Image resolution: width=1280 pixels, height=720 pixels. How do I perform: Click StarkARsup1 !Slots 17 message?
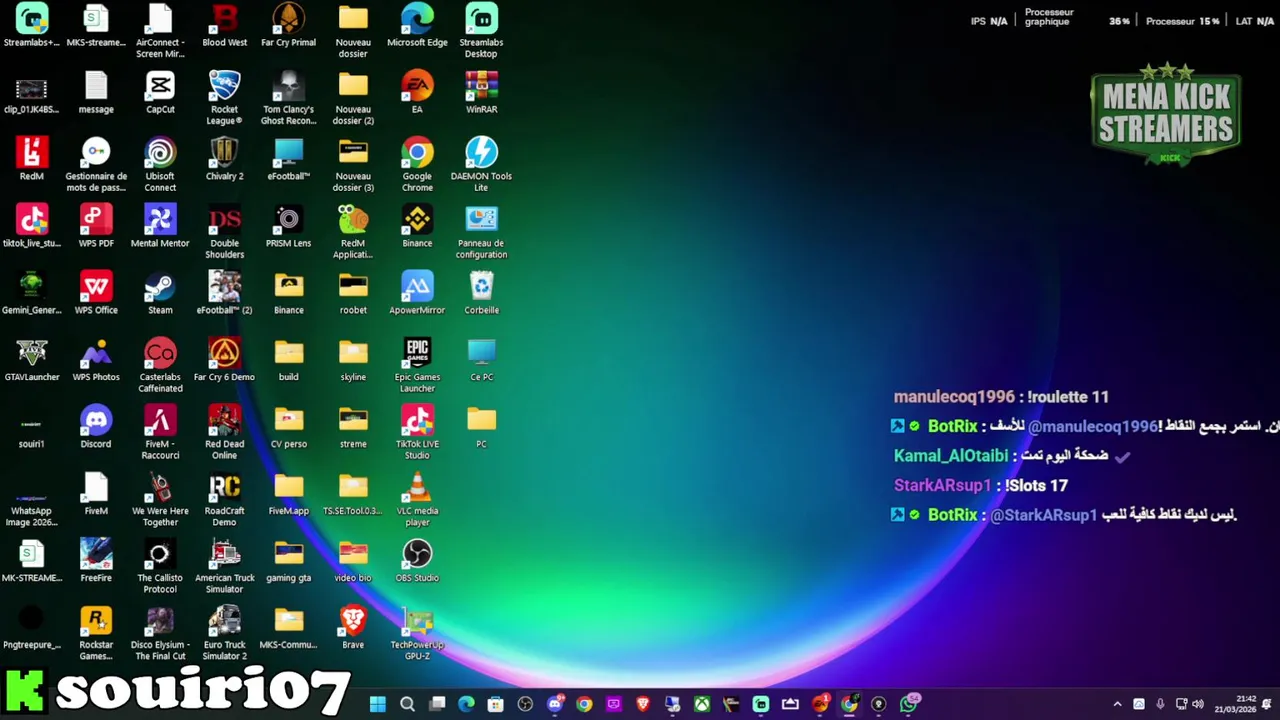(981, 485)
